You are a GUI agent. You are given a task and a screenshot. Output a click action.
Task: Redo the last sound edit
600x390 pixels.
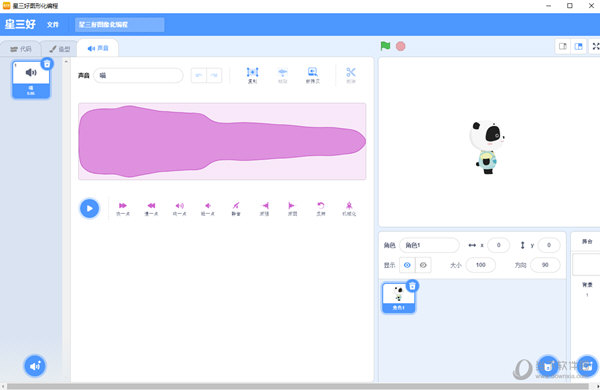pyautogui.click(x=214, y=75)
